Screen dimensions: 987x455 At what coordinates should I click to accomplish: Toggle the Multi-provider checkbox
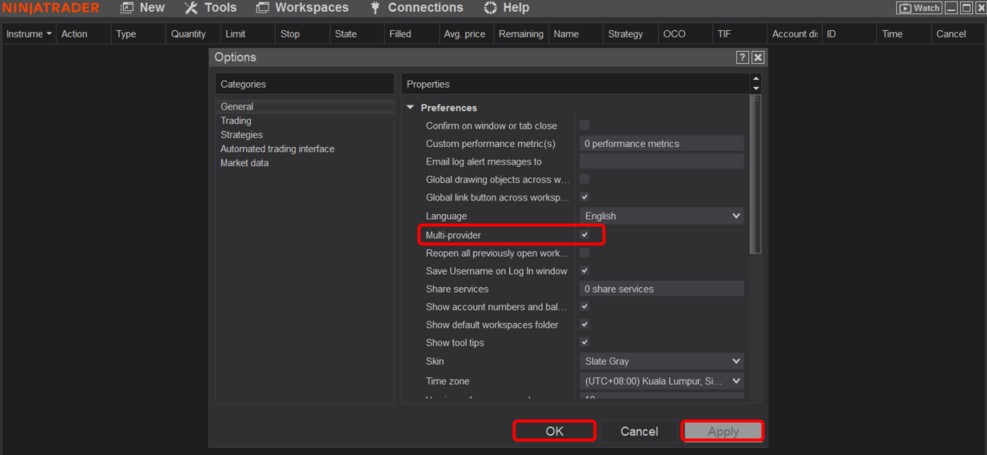click(585, 235)
